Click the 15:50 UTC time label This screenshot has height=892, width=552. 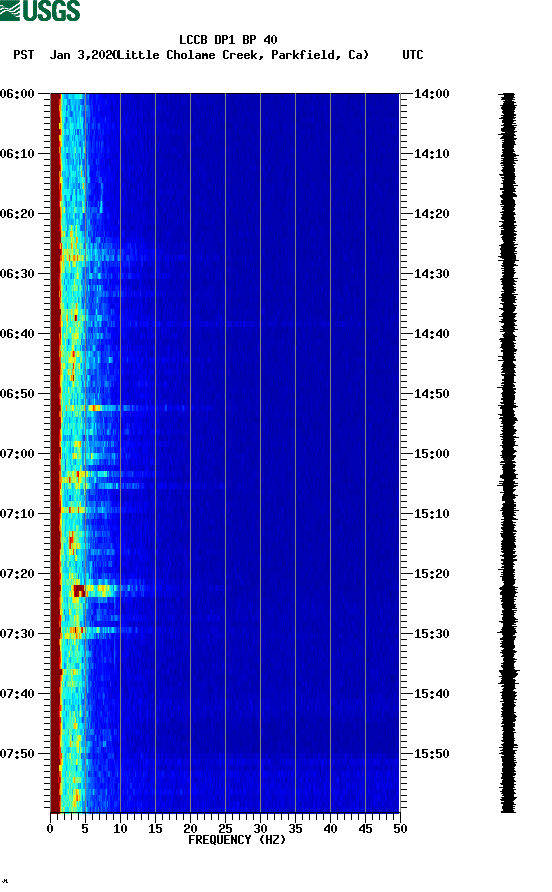(431, 754)
